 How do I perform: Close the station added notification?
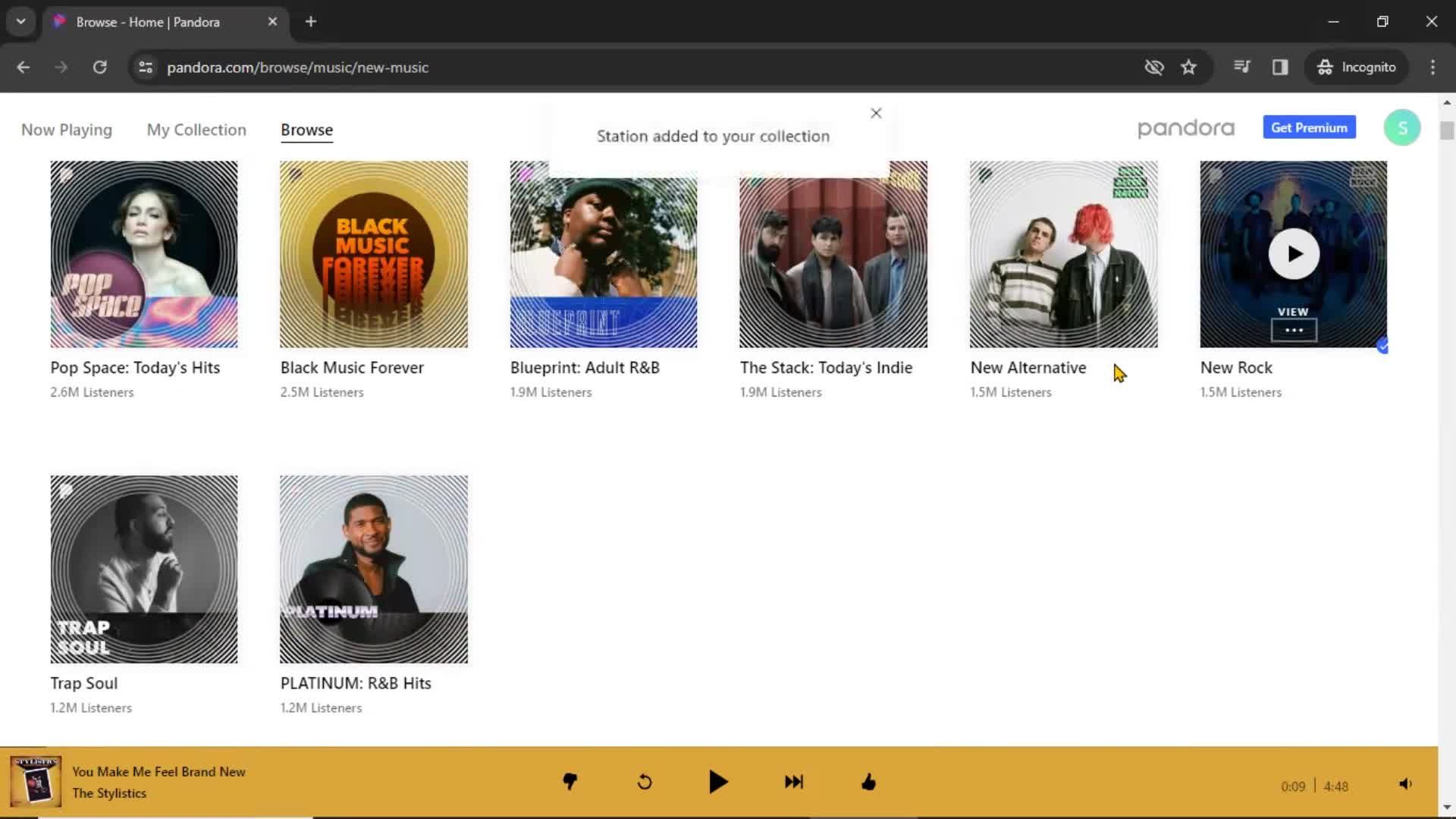[x=875, y=112]
